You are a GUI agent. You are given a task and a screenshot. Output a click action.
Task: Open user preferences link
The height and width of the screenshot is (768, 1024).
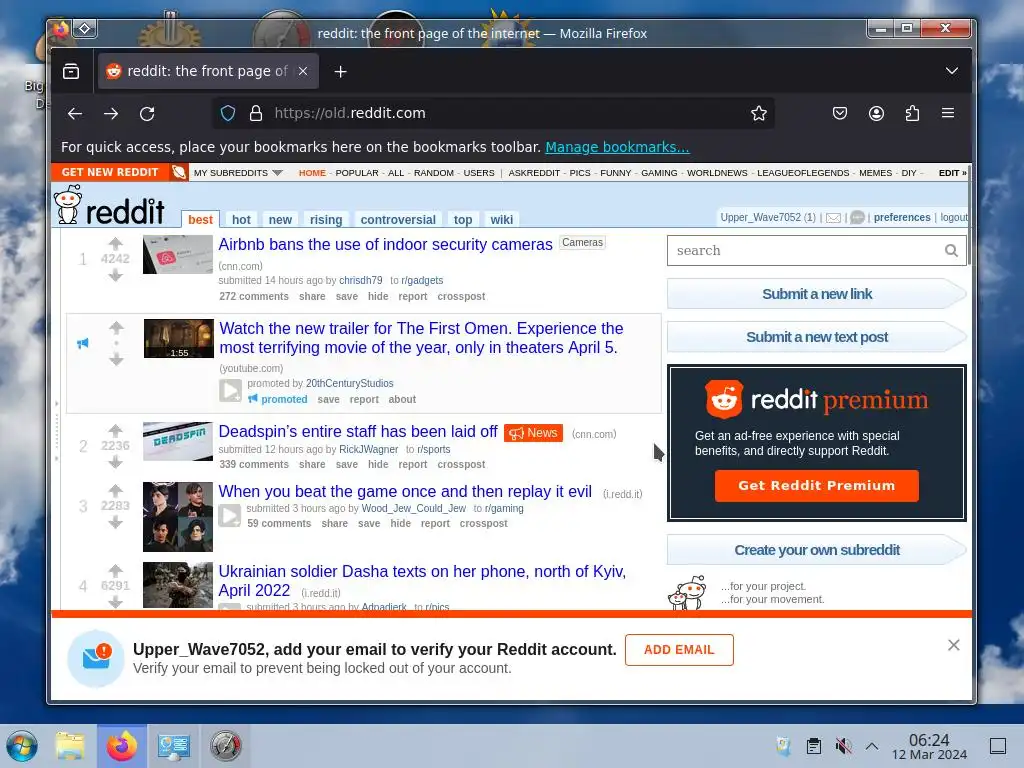(901, 217)
